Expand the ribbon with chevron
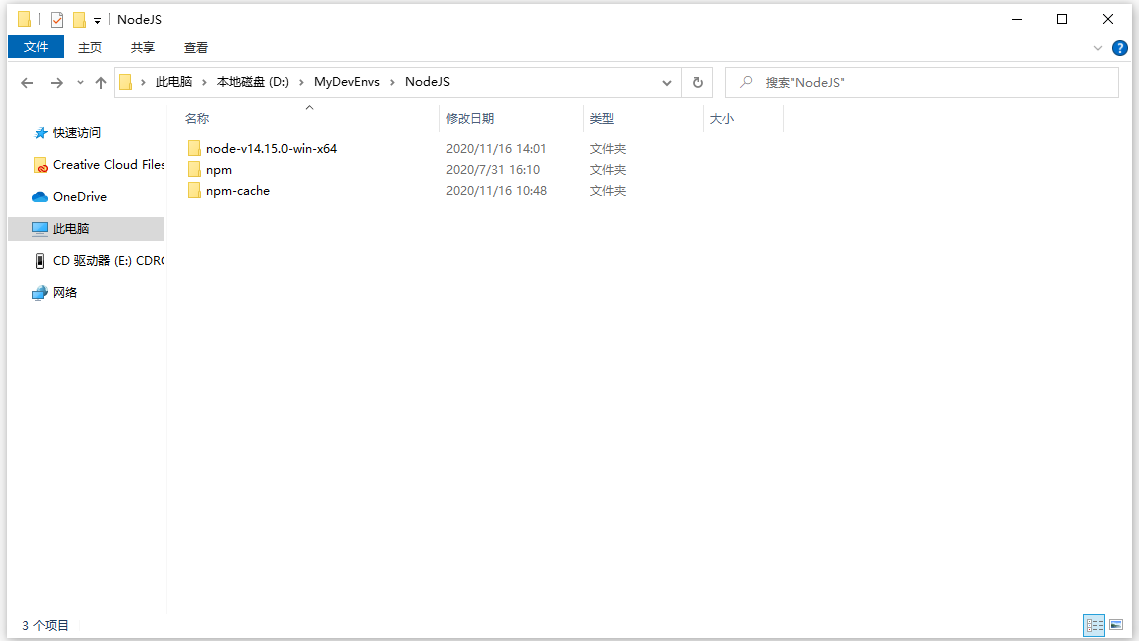The image size is (1139, 641). [1098, 48]
